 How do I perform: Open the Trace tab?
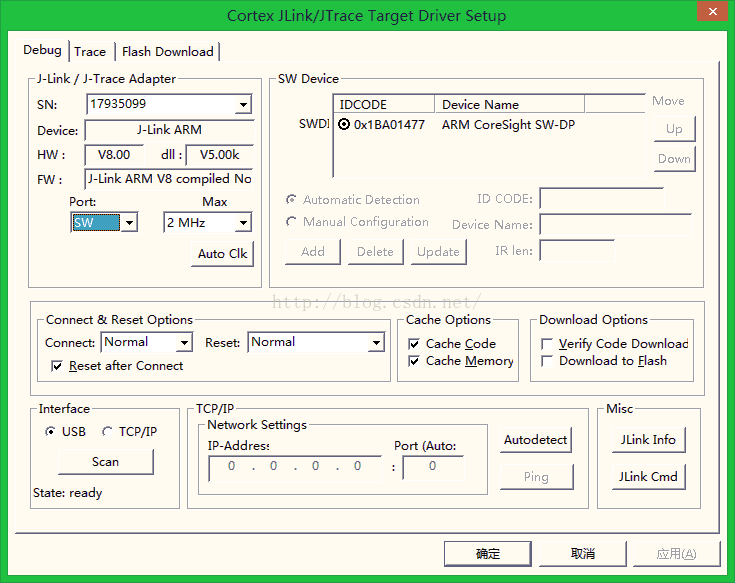coord(90,52)
